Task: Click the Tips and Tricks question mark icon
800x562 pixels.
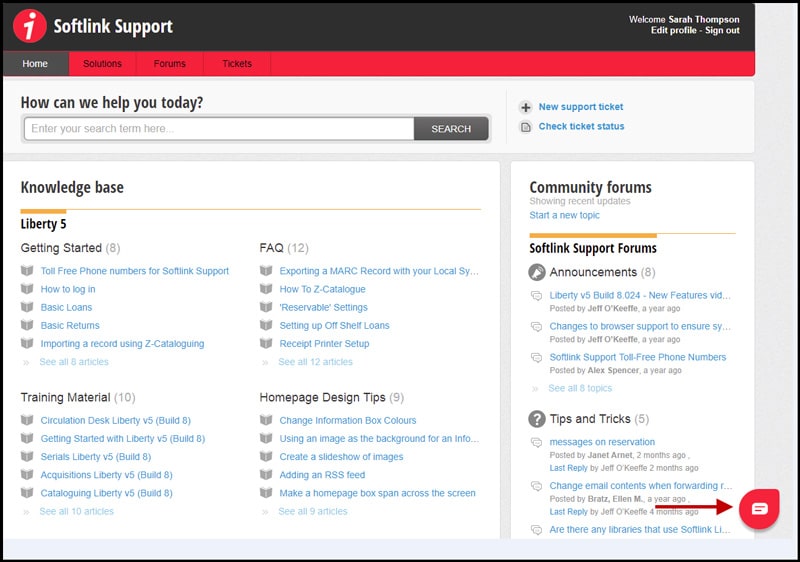Action: (x=537, y=419)
